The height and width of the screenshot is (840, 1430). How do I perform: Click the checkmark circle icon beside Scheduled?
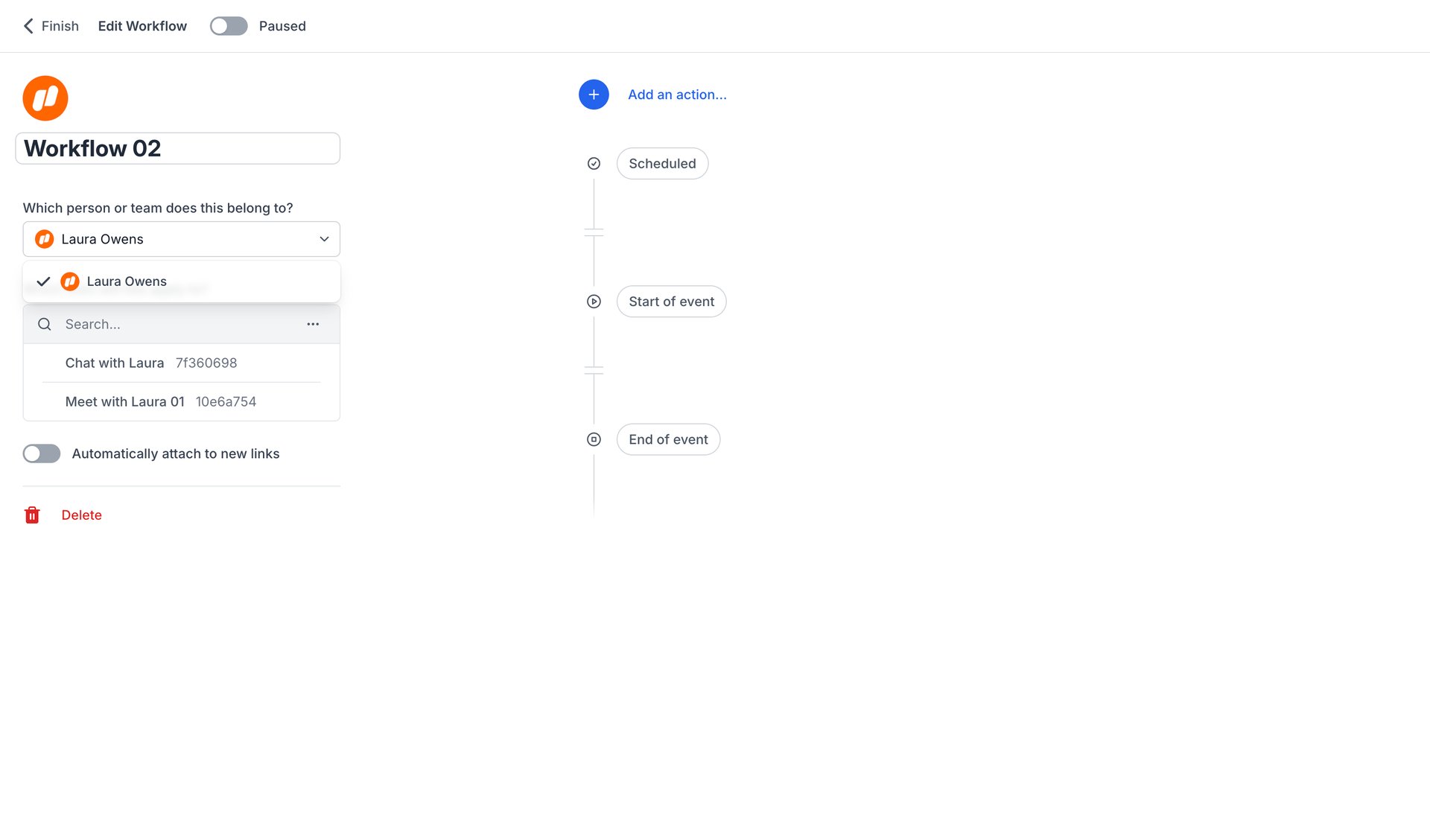[593, 163]
